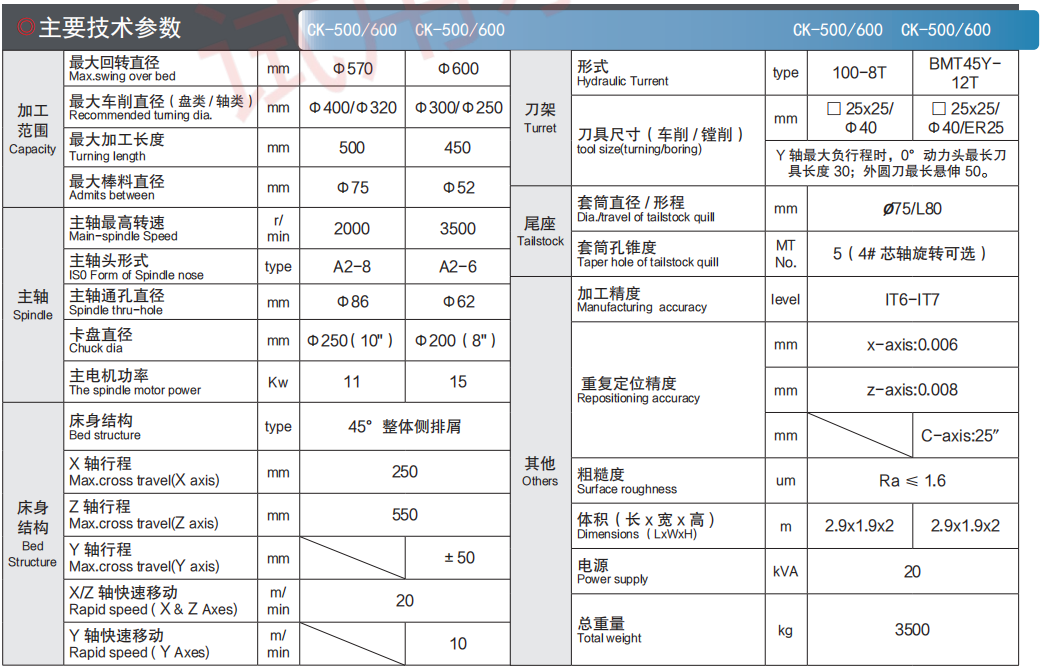This screenshot has height=668, width=1041.
Task: Select the X&Z rapid speed 20 value
Action: click(405, 600)
